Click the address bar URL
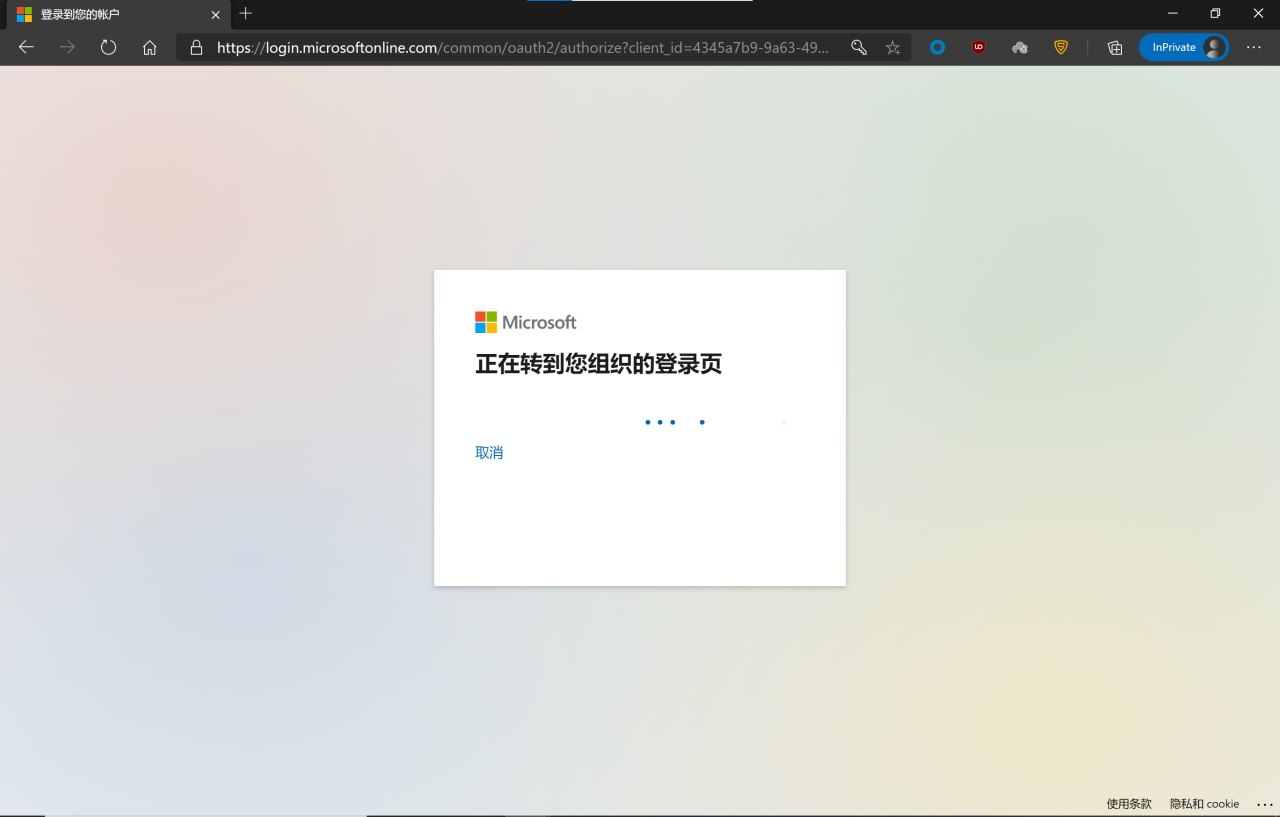1280x817 pixels. [522, 47]
